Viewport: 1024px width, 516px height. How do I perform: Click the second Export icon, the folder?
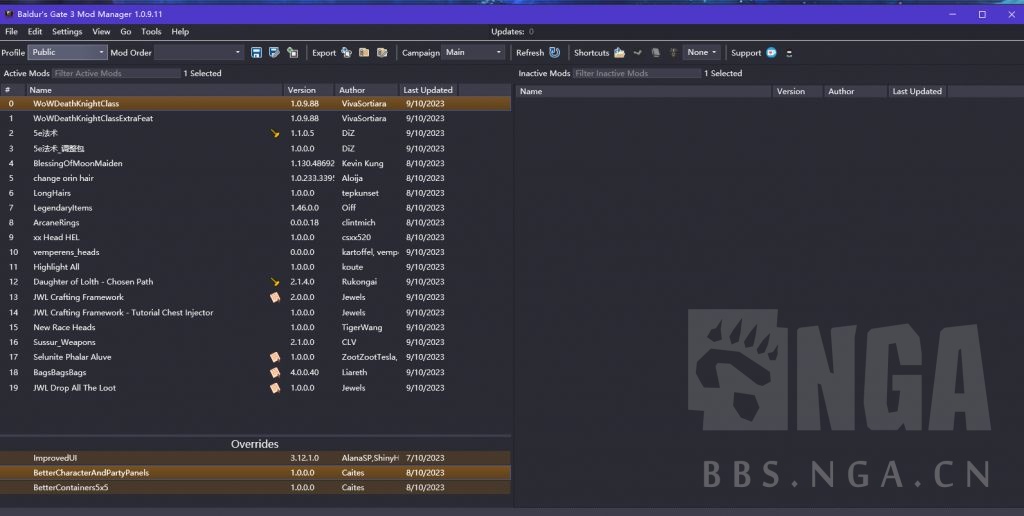pyautogui.click(x=364, y=52)
